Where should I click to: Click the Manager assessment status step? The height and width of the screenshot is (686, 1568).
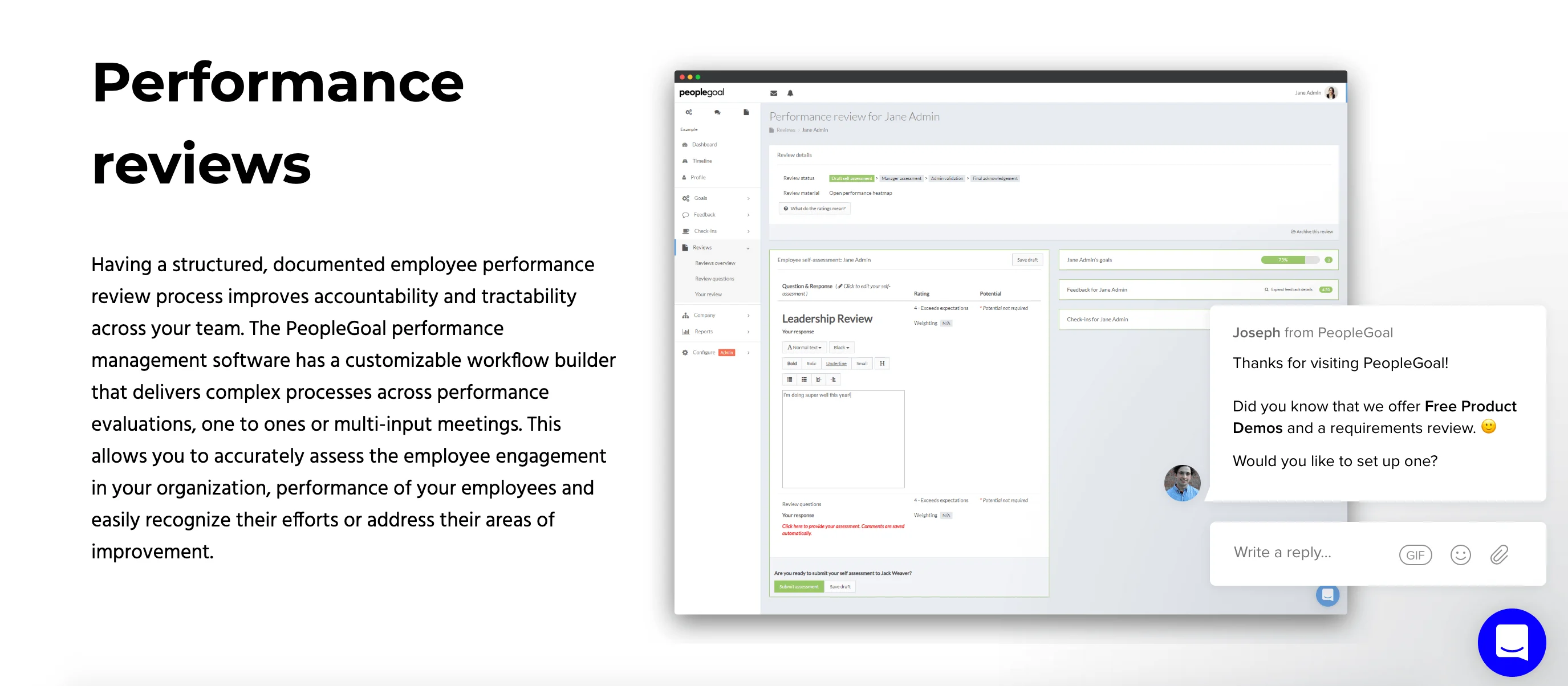pyautogui.click(x=901, y=178)
